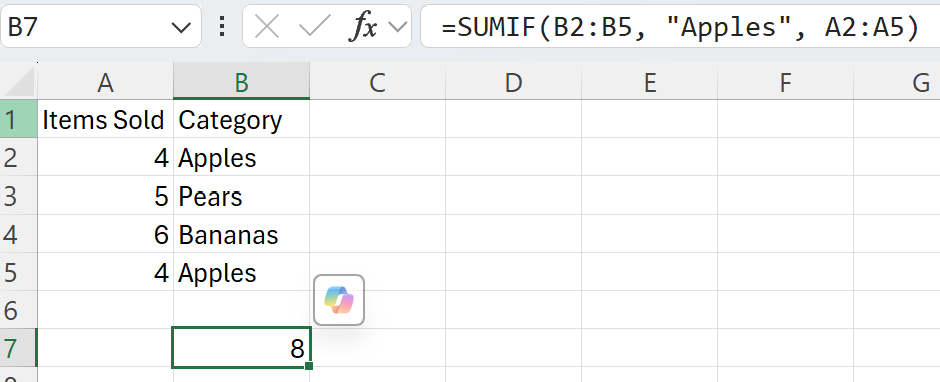Open the Name Box dropdown arrow

[181, 27]
